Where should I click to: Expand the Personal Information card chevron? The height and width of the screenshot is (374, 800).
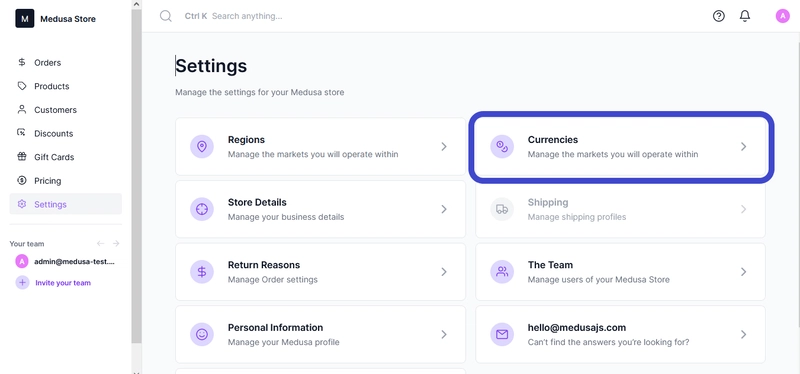[444, 335]
